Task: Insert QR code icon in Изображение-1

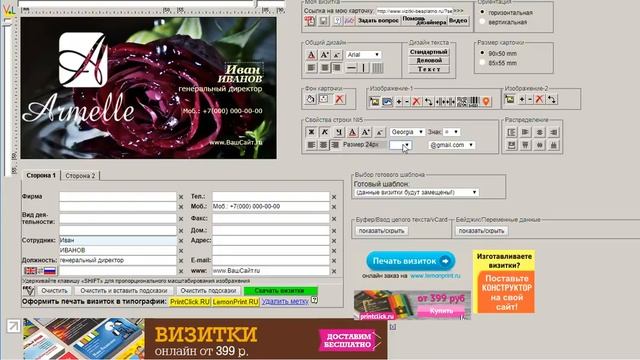Action: point(462,102)
